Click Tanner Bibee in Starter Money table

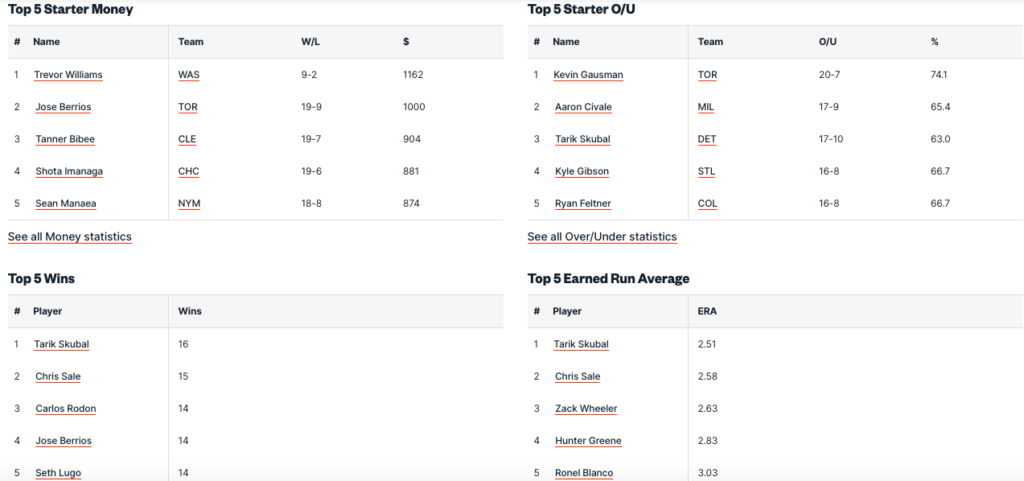point(65,139)
